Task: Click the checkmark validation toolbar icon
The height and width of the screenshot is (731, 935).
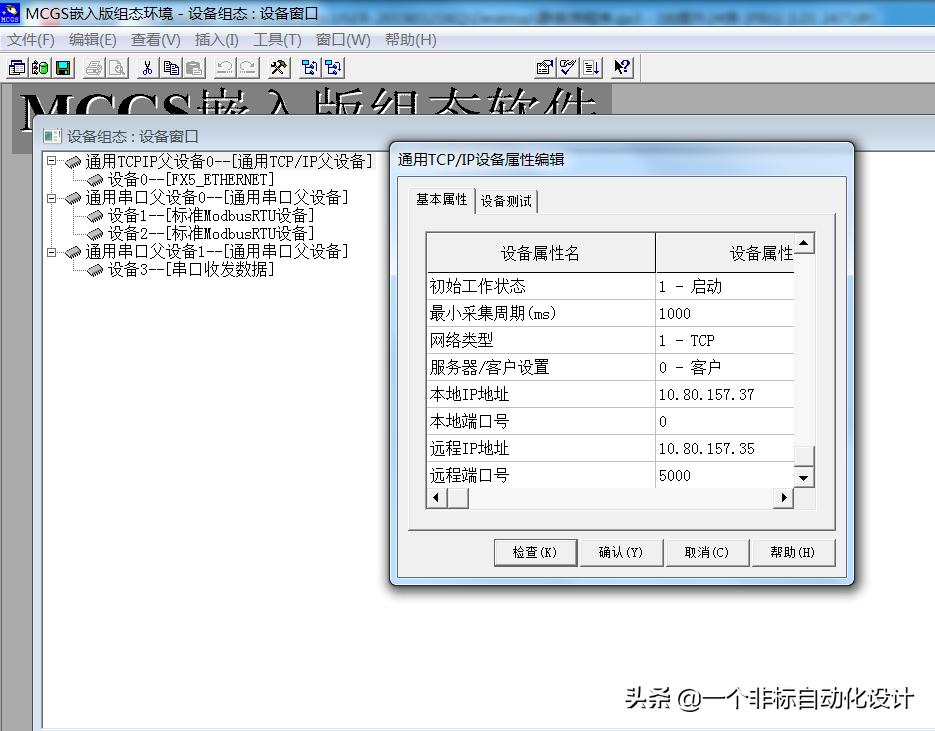Action: click(568, 68)
